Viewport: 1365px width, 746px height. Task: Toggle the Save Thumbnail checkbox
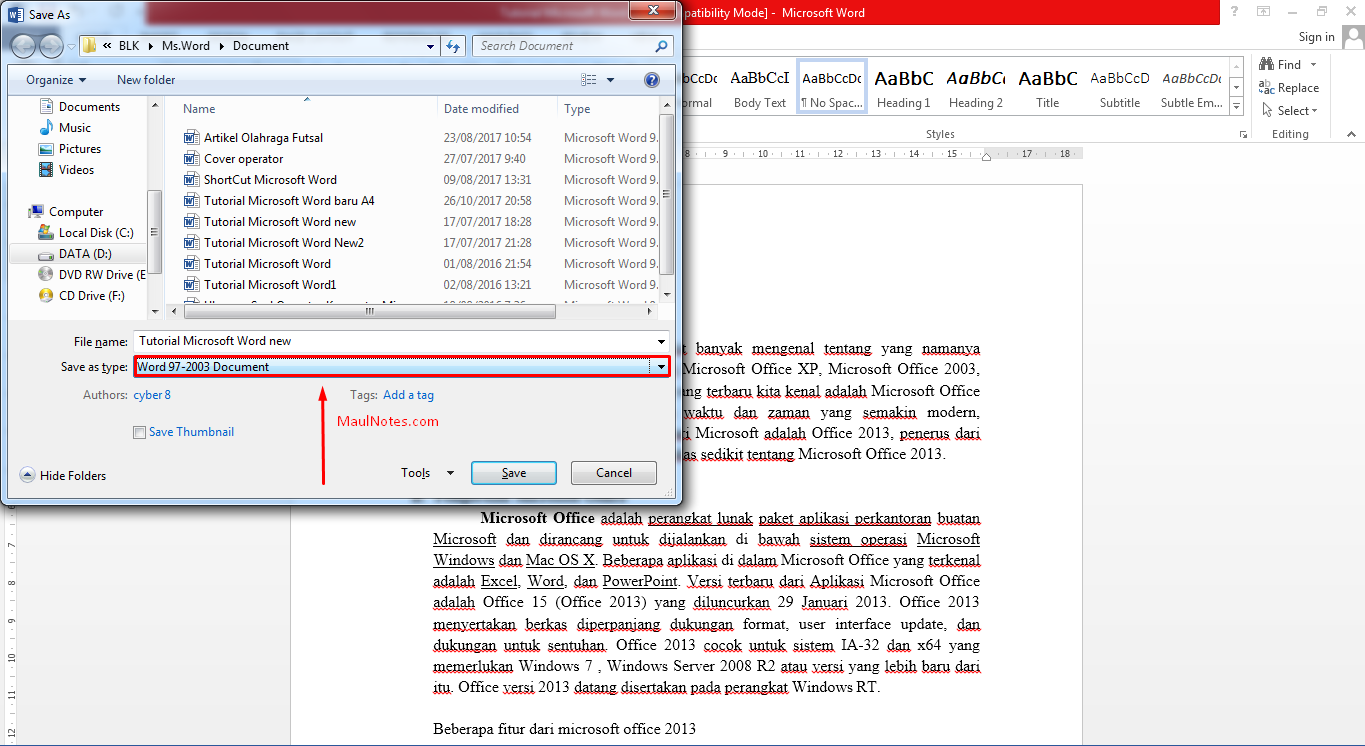(139, 432)
